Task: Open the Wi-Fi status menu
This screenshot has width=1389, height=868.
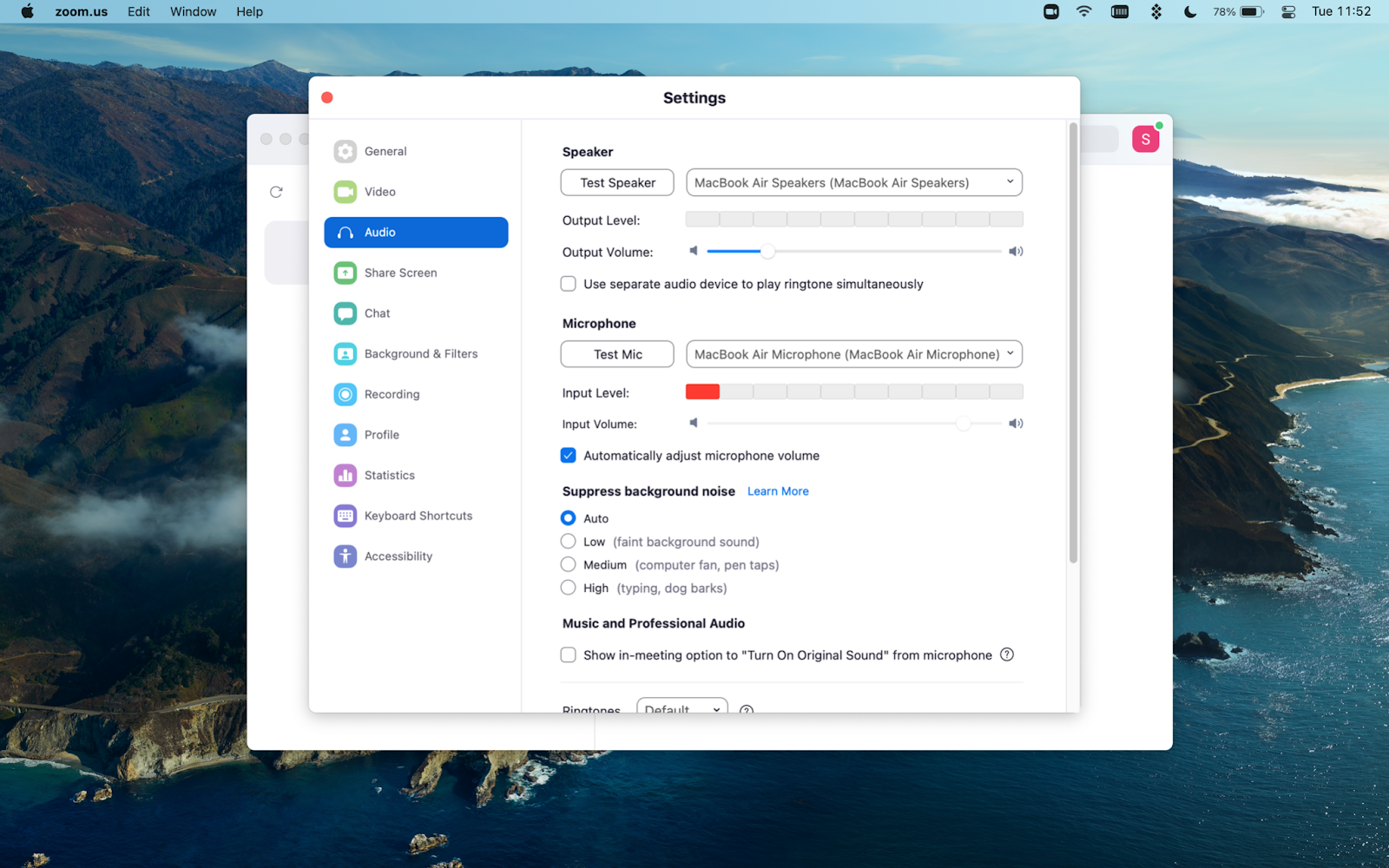Action: click(1084, 11)
